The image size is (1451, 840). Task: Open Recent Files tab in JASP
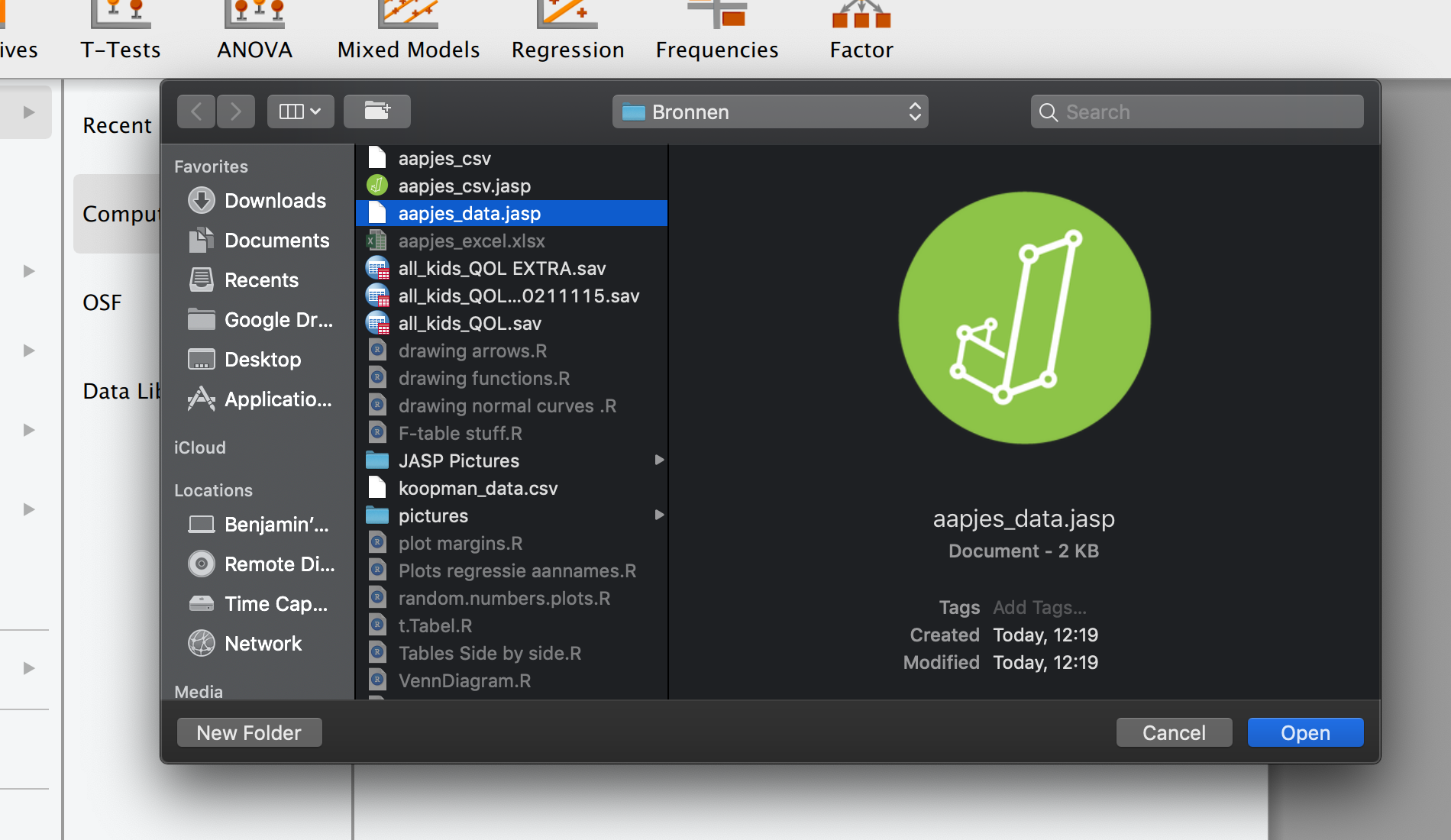pyautogui.click(x=117, y=125)
